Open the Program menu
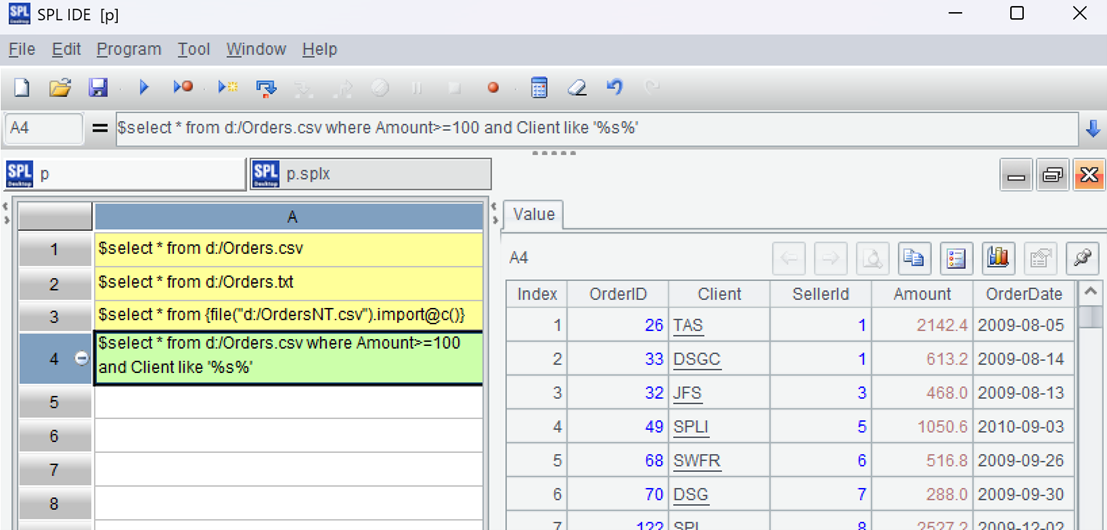This screenshot has height=530, width=1107. [x=129, y=49]
